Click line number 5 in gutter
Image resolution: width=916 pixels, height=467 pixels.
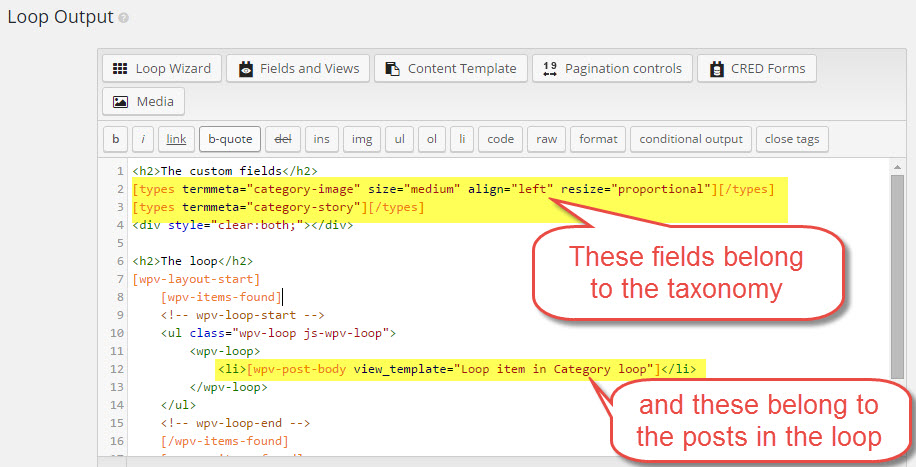click(120, 243)
